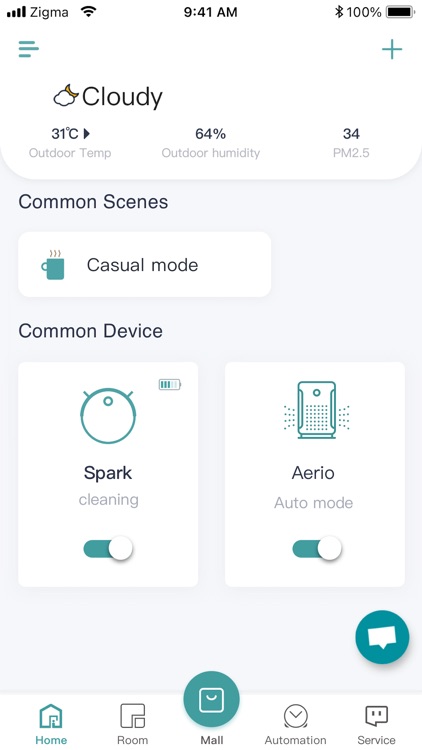Tap the coffee mug scene icon
422x750 pixels.
pyautogui.click(x=53, y=265)
